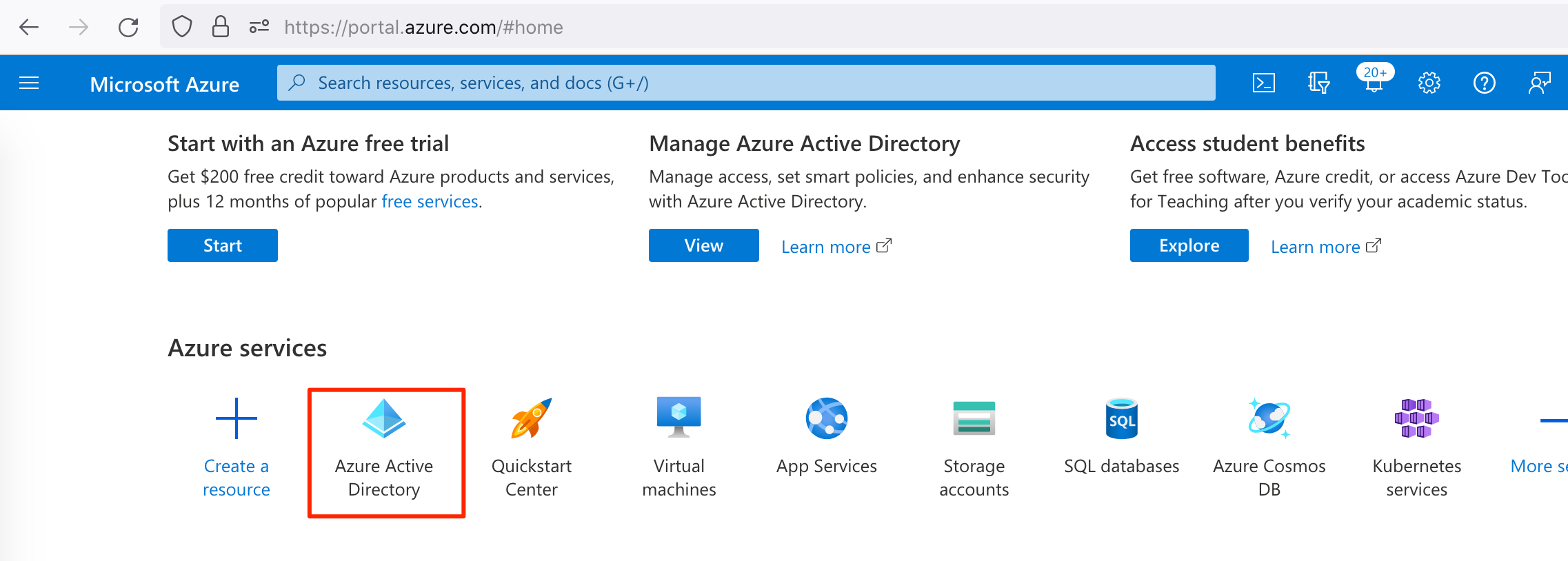Open Learn more beside the Explore button
The image size is (1568, 561).
(1326, 247)
